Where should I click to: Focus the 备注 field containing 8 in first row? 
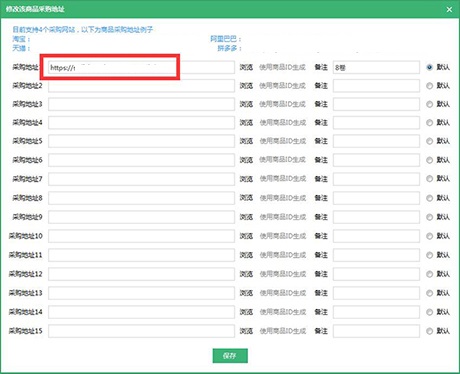pos(376,67)
